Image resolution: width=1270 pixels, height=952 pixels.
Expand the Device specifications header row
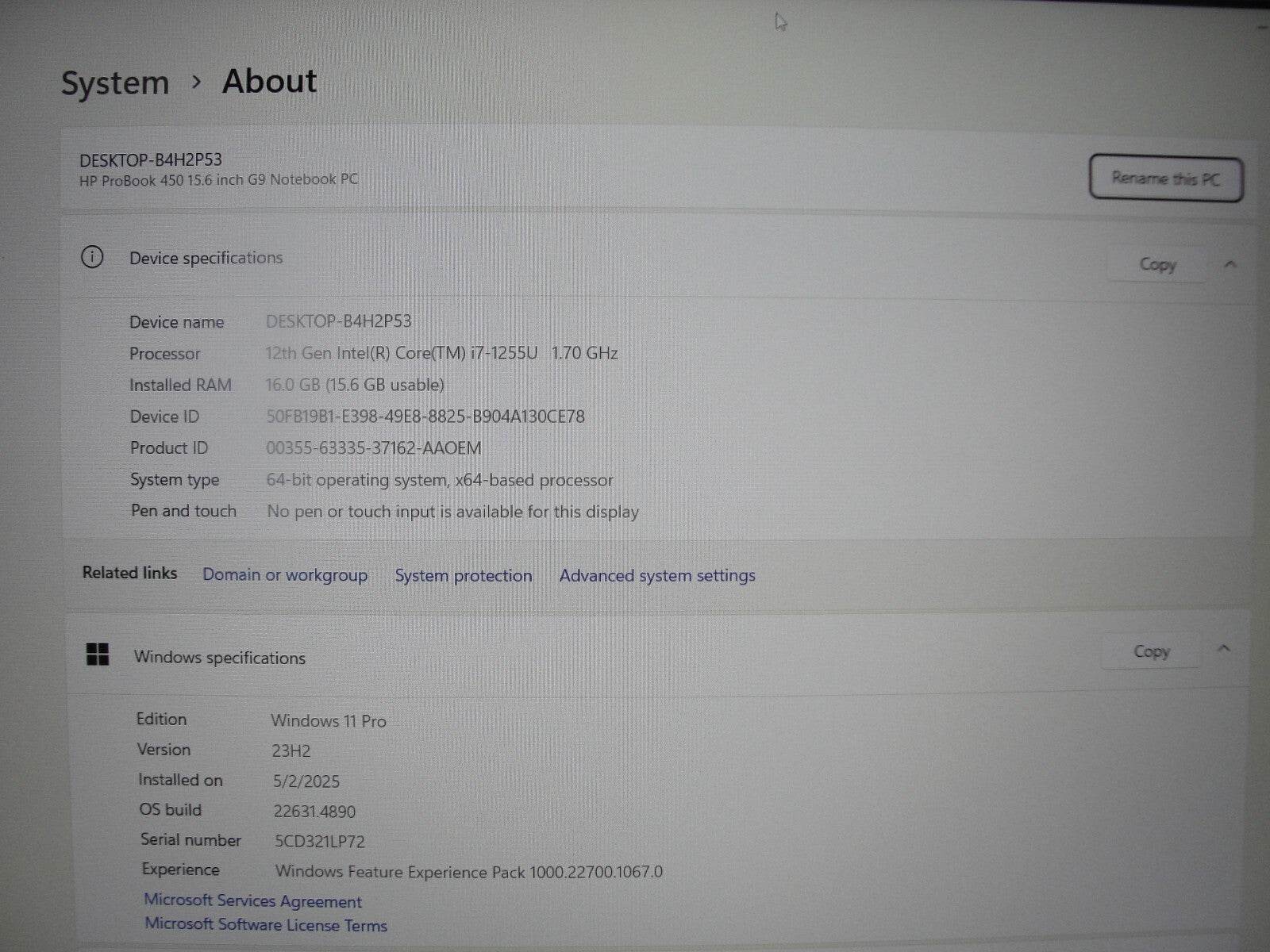pos(1230,265)
